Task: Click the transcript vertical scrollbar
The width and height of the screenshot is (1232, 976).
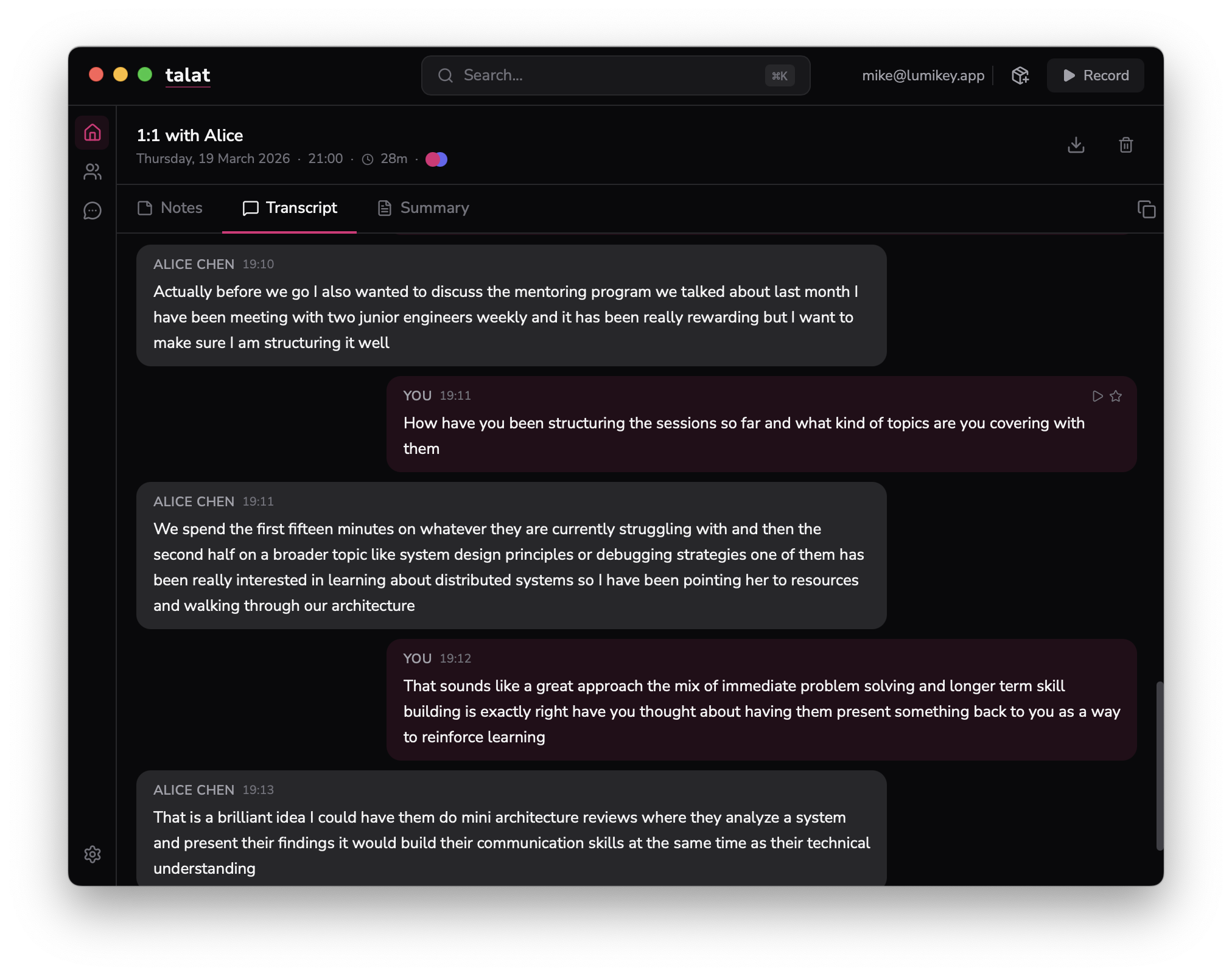Action: (1159, 765)
